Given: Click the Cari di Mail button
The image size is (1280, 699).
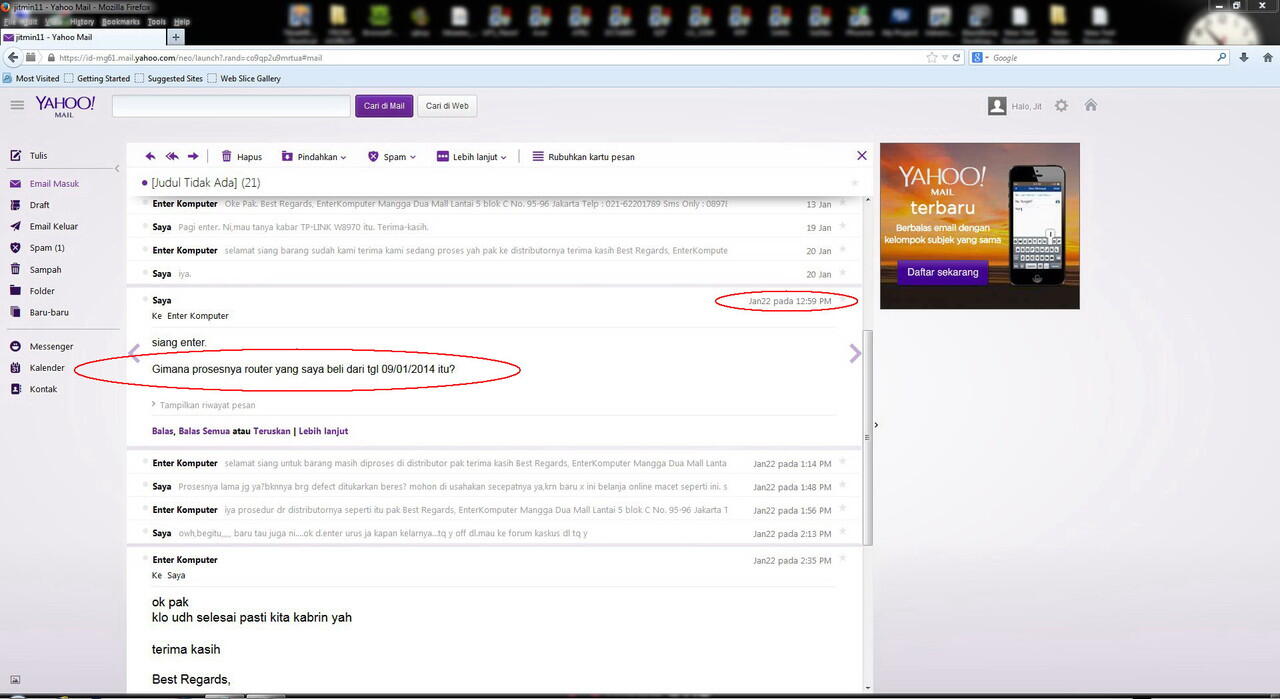Looking at the screenshot, I should tap(384, 106).
